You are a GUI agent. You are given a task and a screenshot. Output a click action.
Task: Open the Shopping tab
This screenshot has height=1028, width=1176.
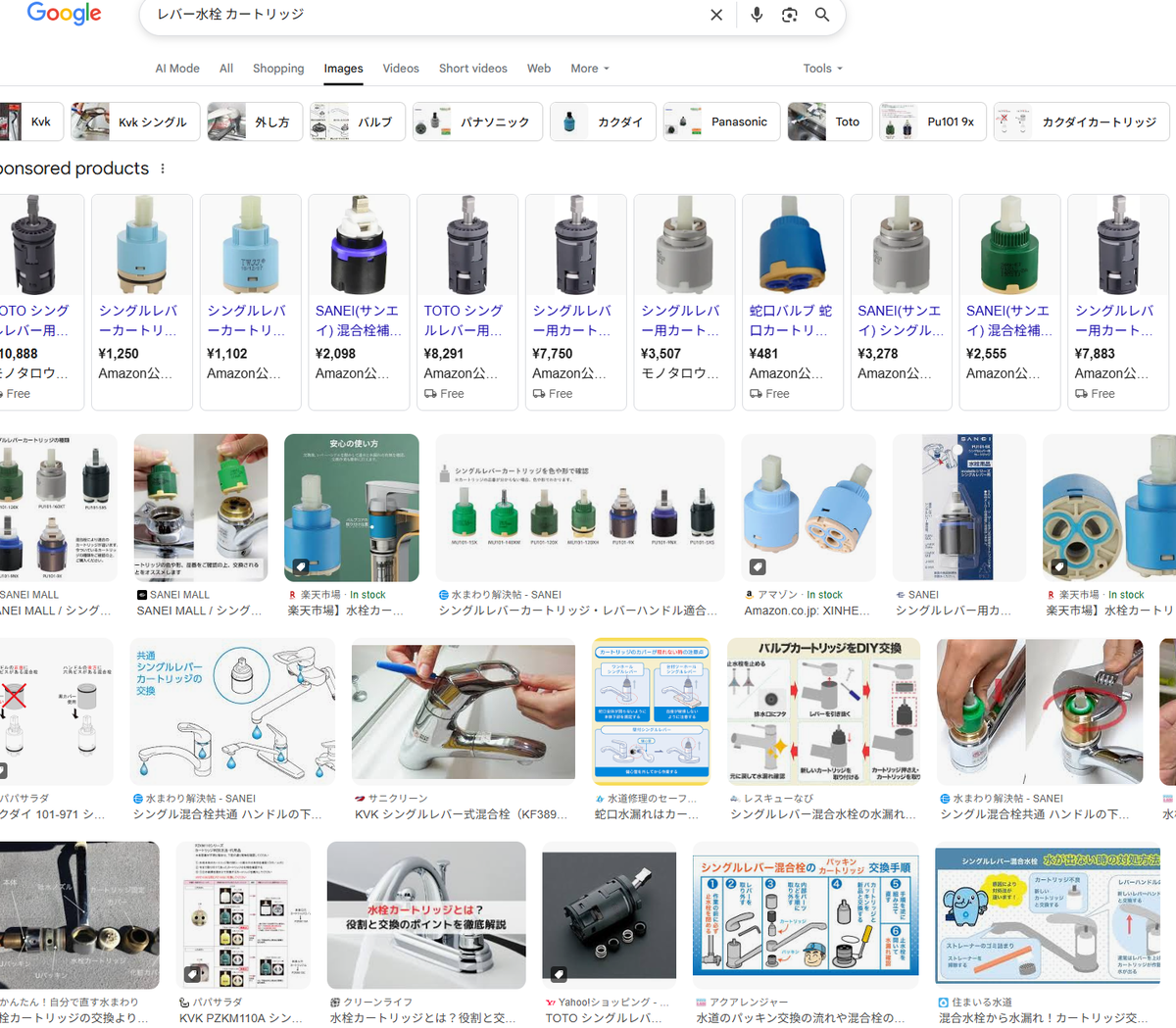click(x=278, y=69)
